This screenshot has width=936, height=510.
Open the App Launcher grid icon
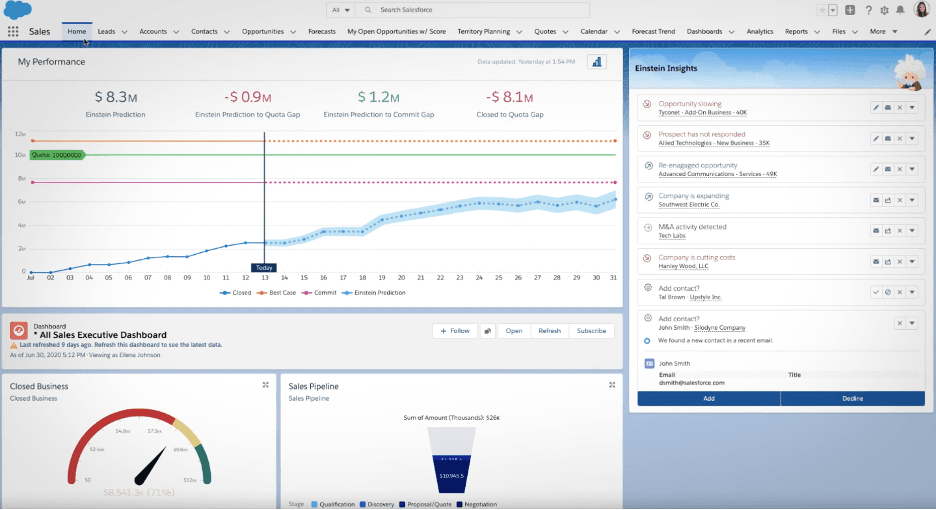tap(13, 32)
